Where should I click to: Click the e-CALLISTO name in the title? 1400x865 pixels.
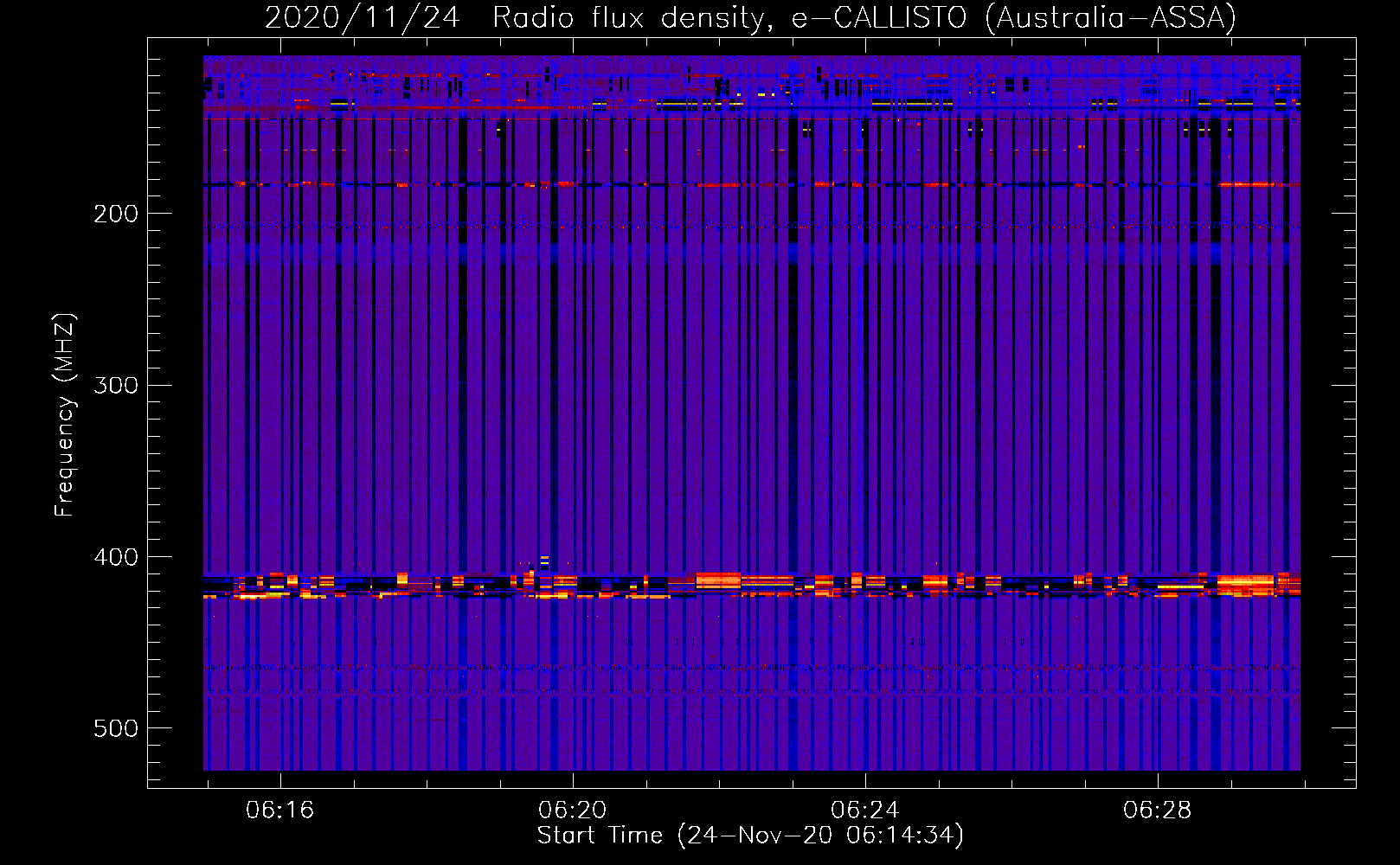[x=878, y=18]
